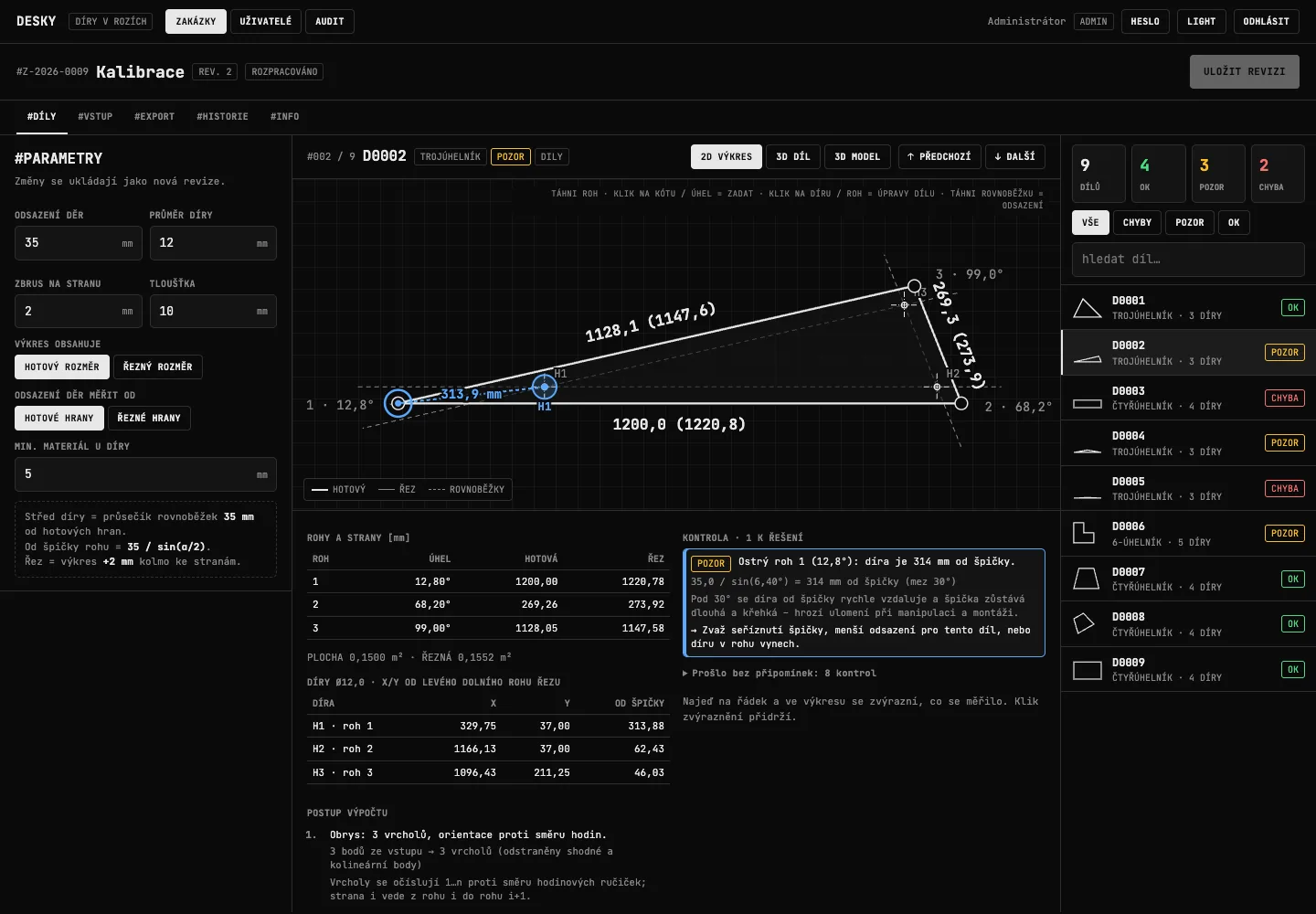
Task: Switch drawing to Hotový rozměr
Action: [62, 367]
